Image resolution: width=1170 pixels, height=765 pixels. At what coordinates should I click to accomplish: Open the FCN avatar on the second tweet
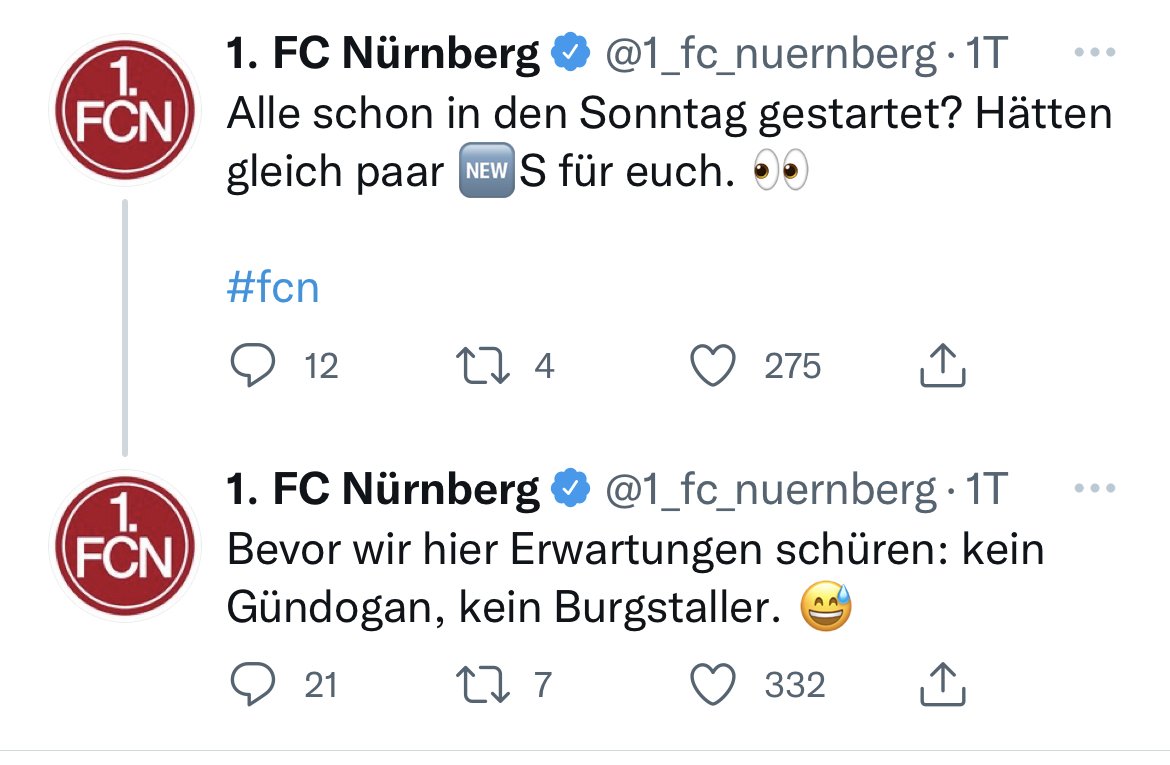(x=125, y=546)
